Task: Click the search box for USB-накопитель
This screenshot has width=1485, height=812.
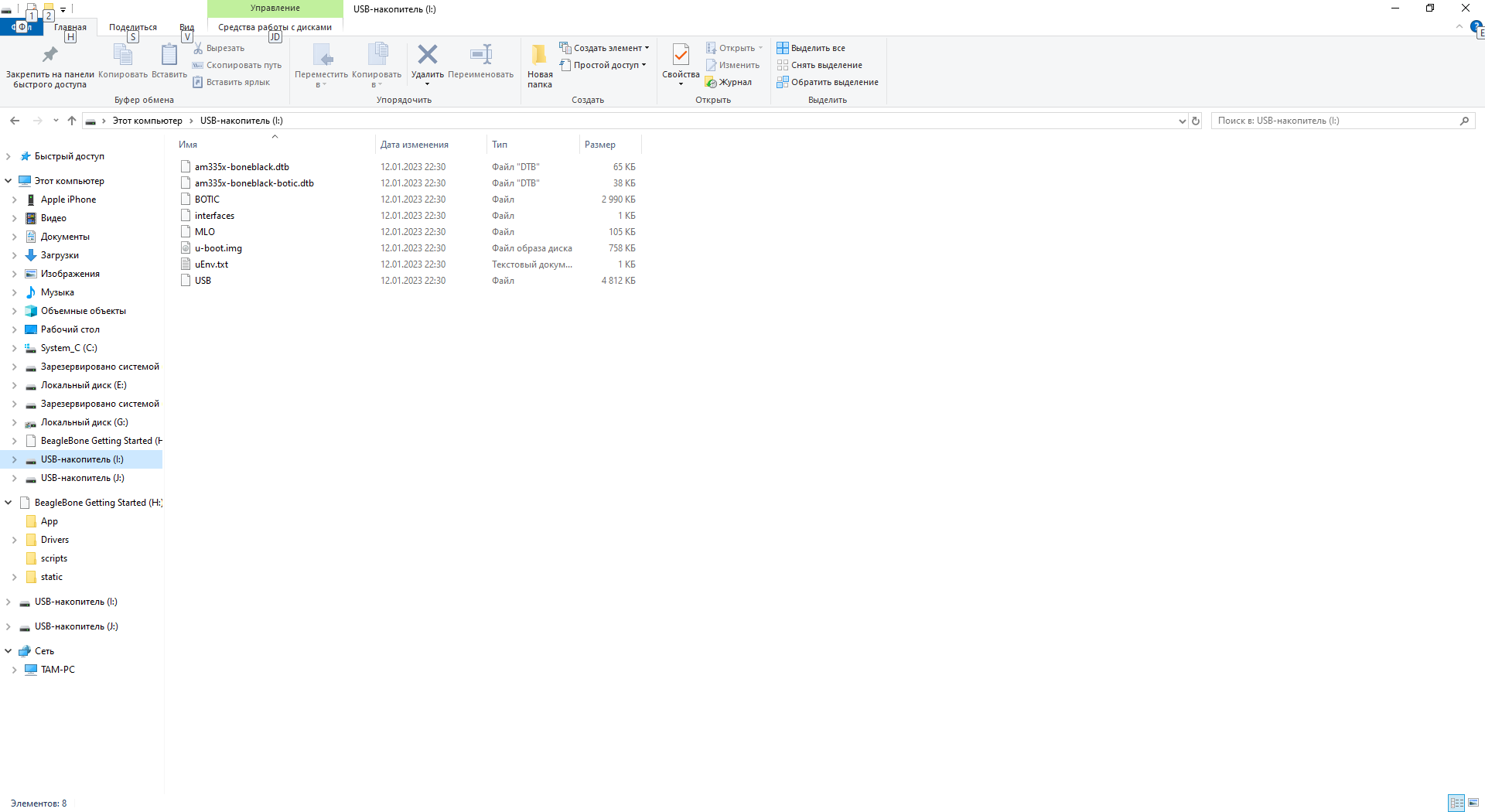Action: pos(1334,121)
